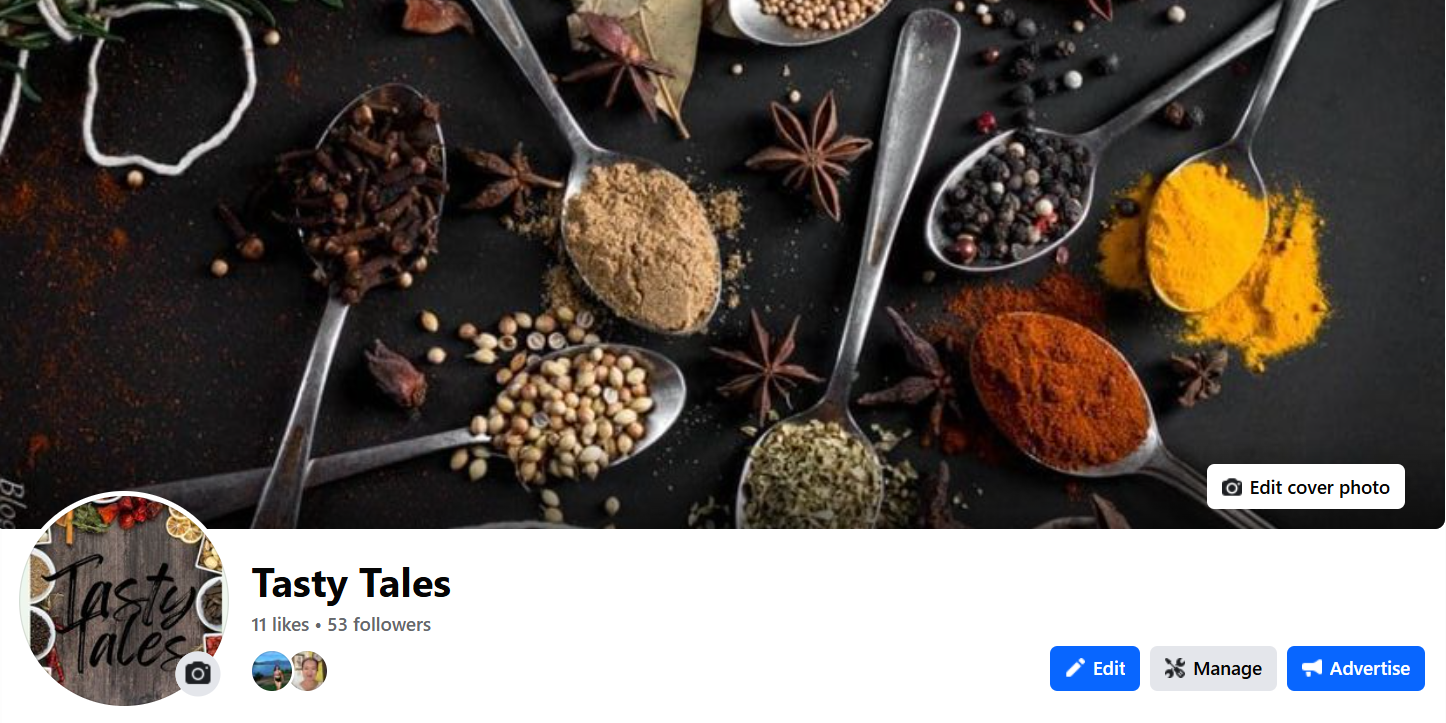Click the camera icon beside Edit cover photo
The image size is (1446, 723).
(x=1232, y=487)
